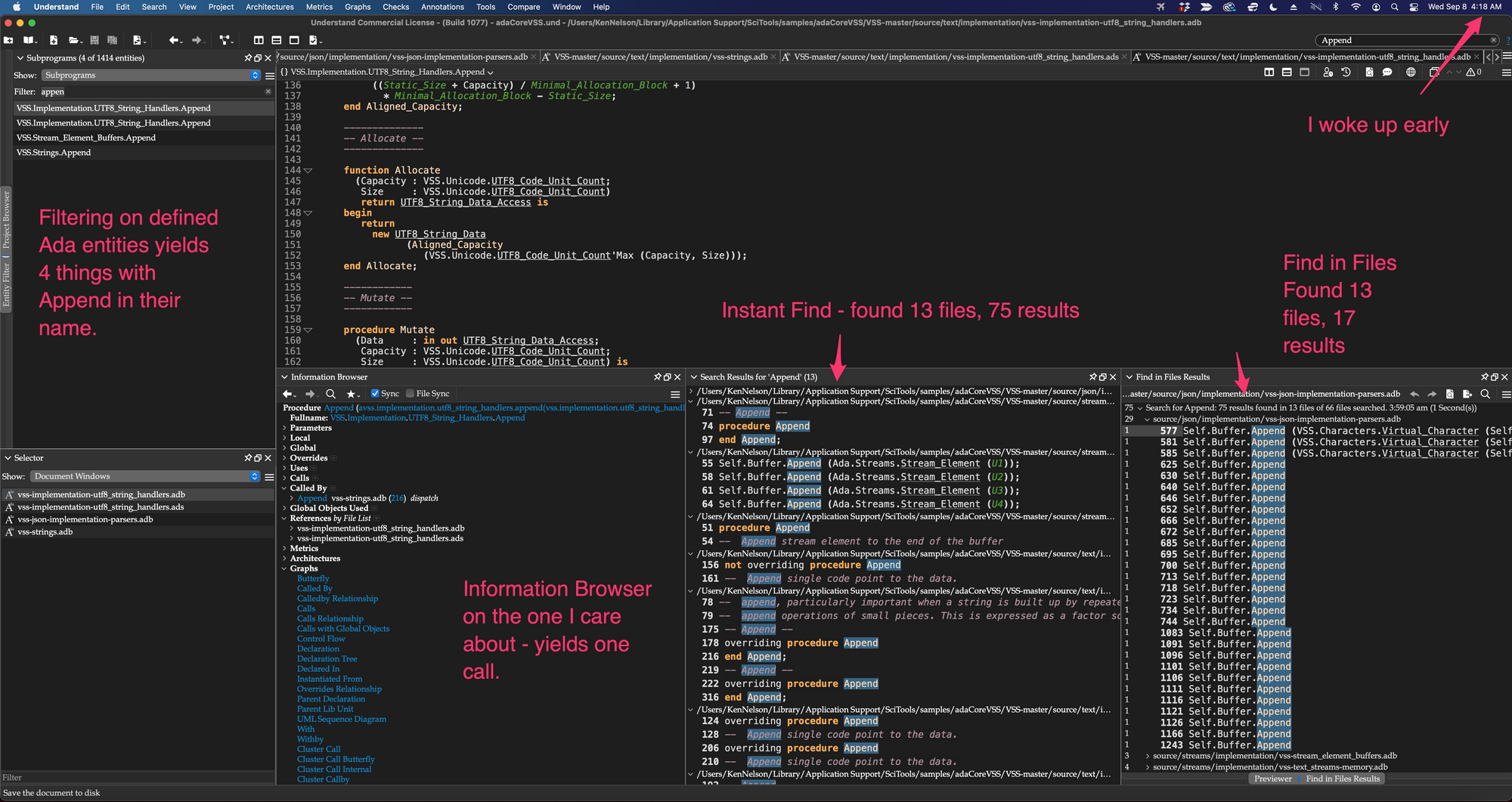Click the Information Browser favorites star icon
The image size is (1512, 802).
click(352, 394)
